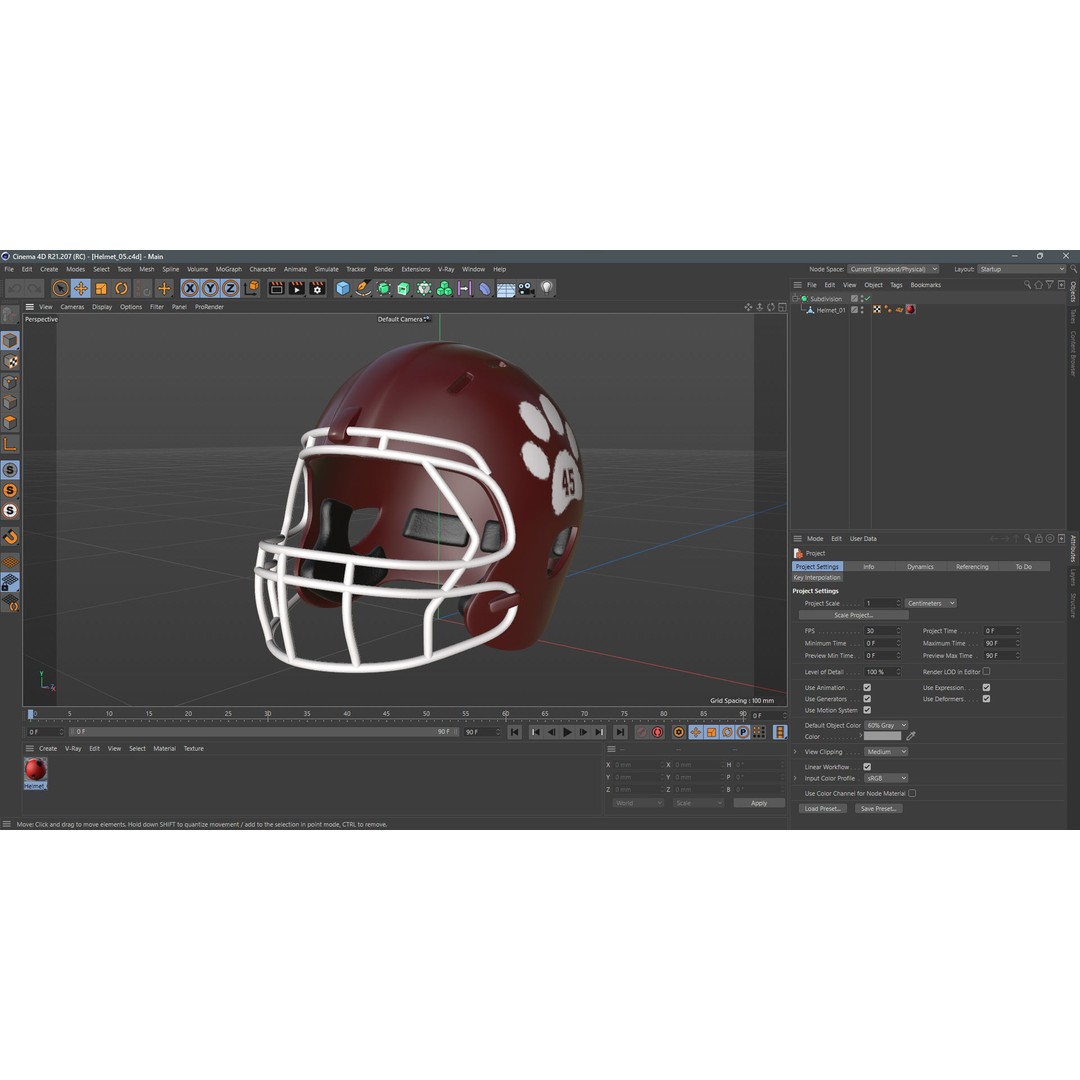Screen dimensions: 1080x1080
Task: Open the MoGraph menu
Action: pyautogui.click(x=227, y=269)
